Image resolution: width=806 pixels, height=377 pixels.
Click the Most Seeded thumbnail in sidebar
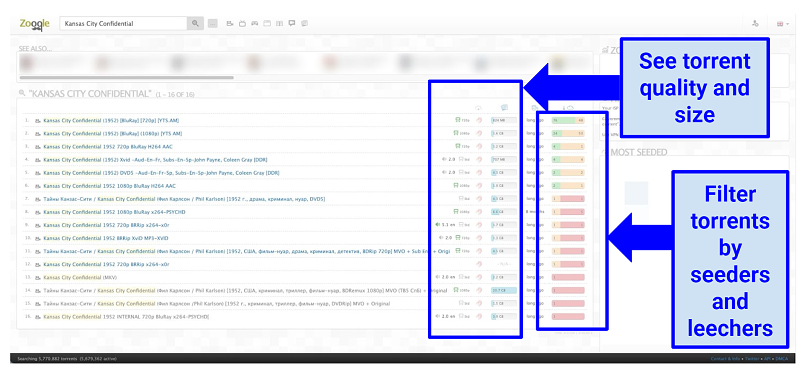click(636, 193)
